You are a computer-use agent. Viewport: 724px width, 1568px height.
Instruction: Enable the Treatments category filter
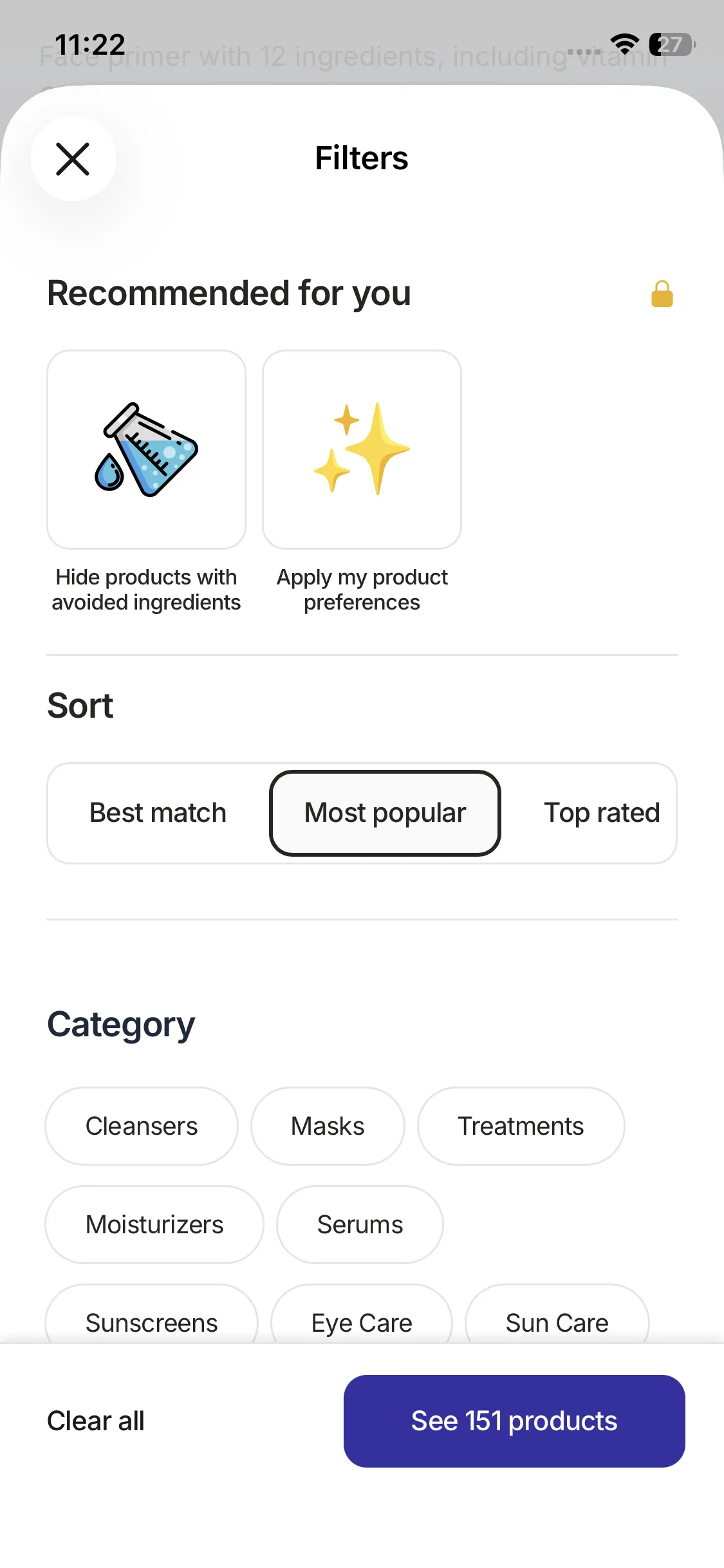tap(521, 1126)
